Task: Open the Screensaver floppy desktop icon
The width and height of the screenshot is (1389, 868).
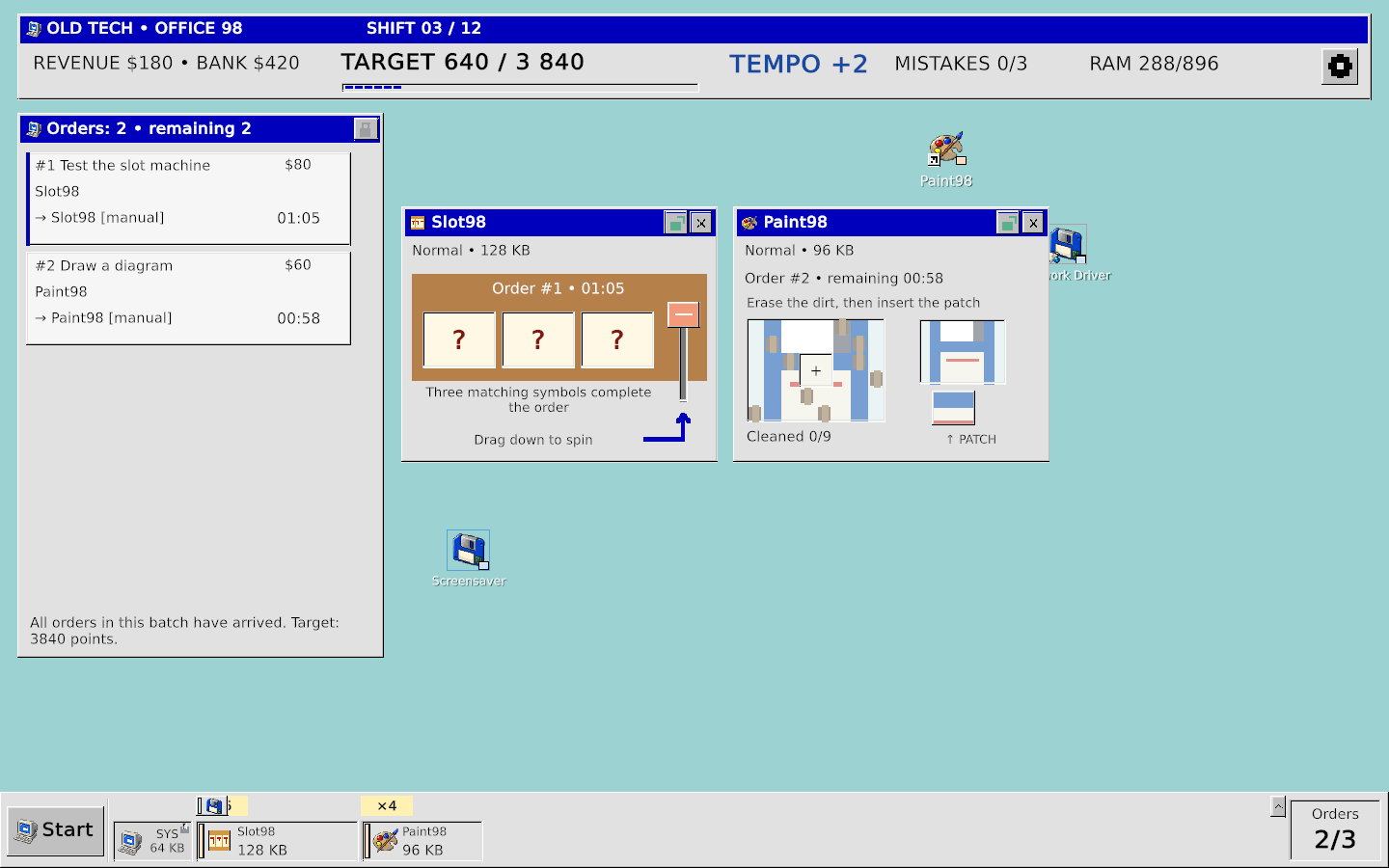Action: (x=469, y=559)
